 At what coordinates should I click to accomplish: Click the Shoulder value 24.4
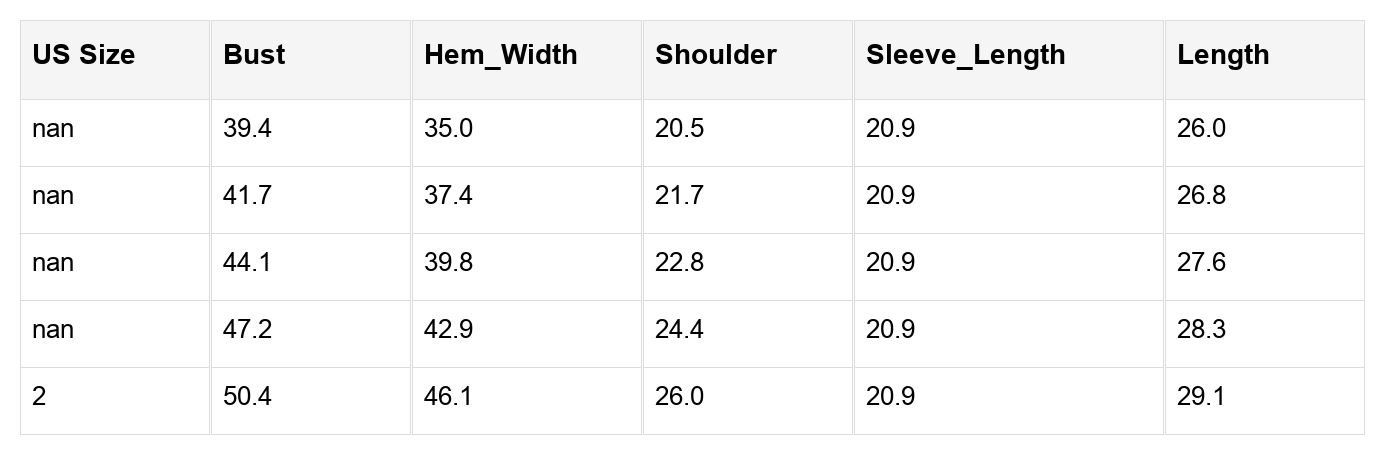pyautogui.click(x=679, y=330)
